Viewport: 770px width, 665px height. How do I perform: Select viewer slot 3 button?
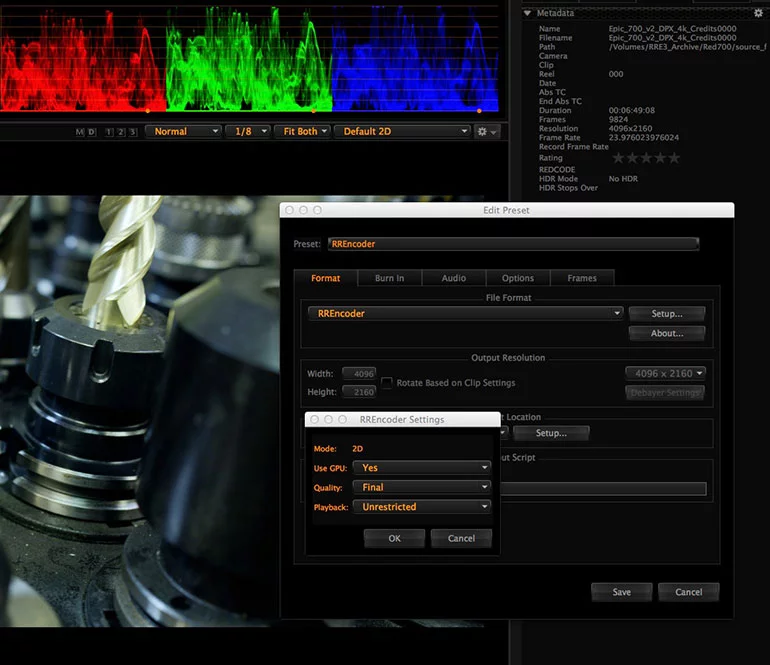[133, 132]
